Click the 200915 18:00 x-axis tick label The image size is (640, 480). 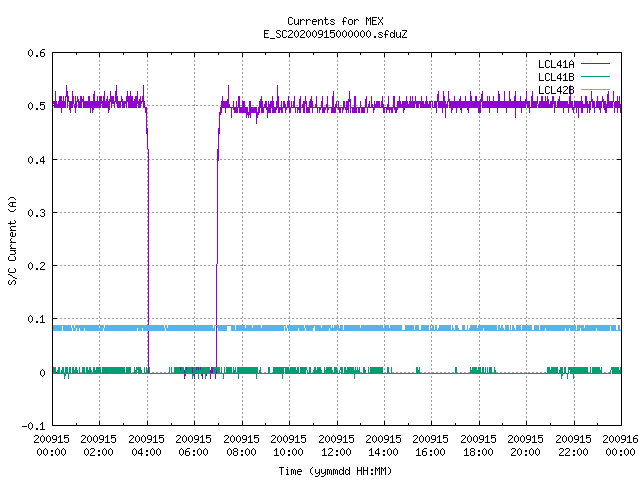pos(478,445)
